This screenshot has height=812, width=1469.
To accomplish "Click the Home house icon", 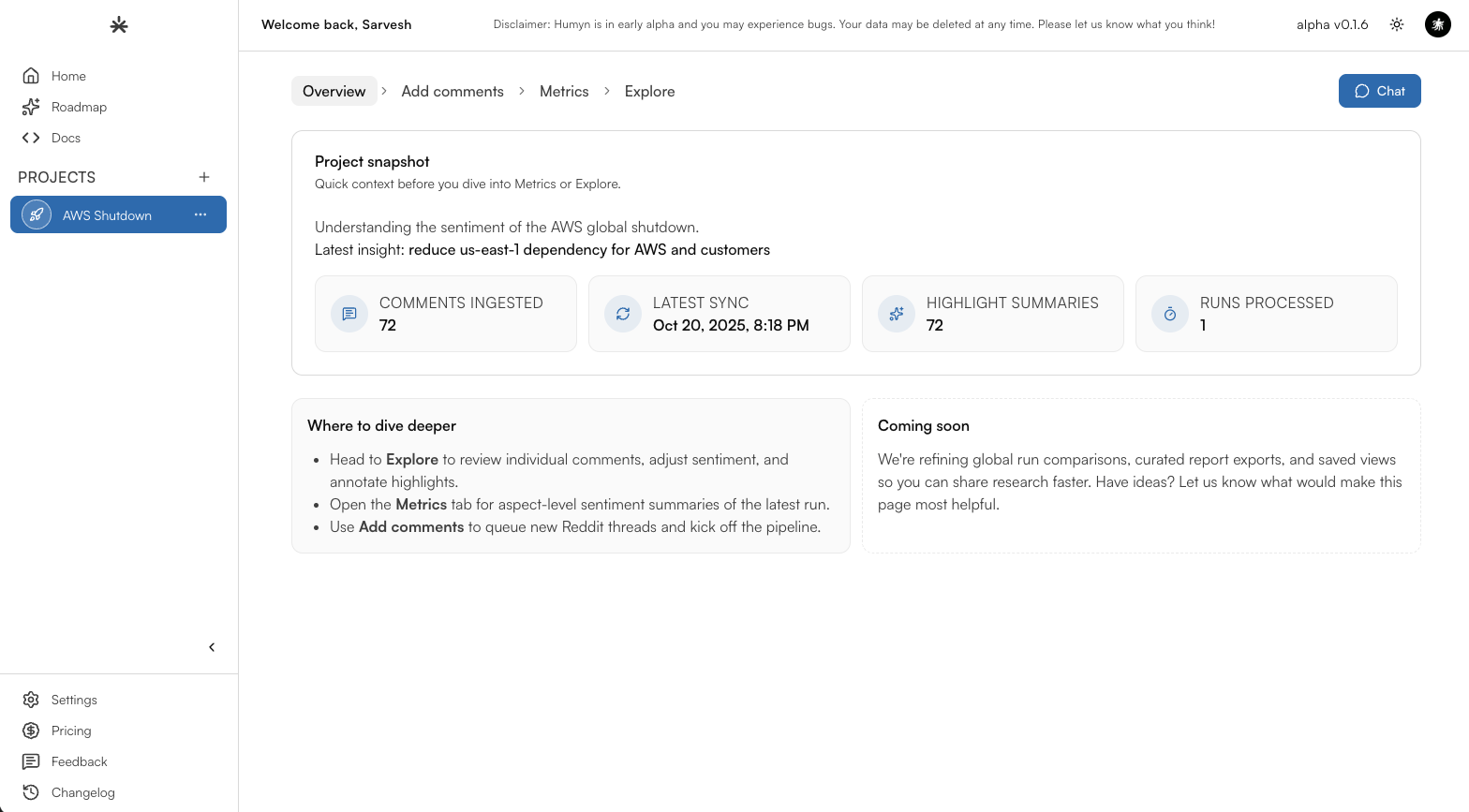I will click(x=31, y=76).
